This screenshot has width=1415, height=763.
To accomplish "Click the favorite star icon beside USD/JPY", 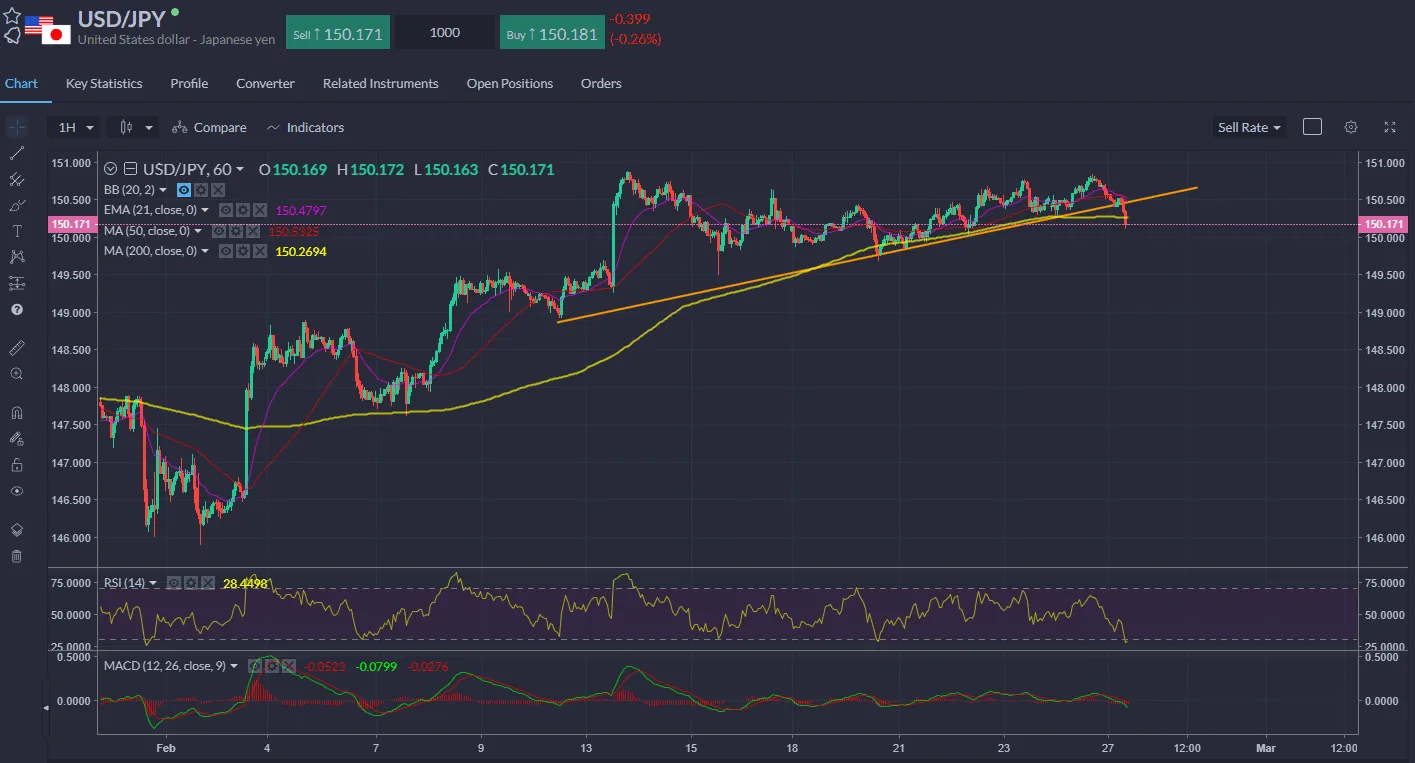I will tap(11, 17).
